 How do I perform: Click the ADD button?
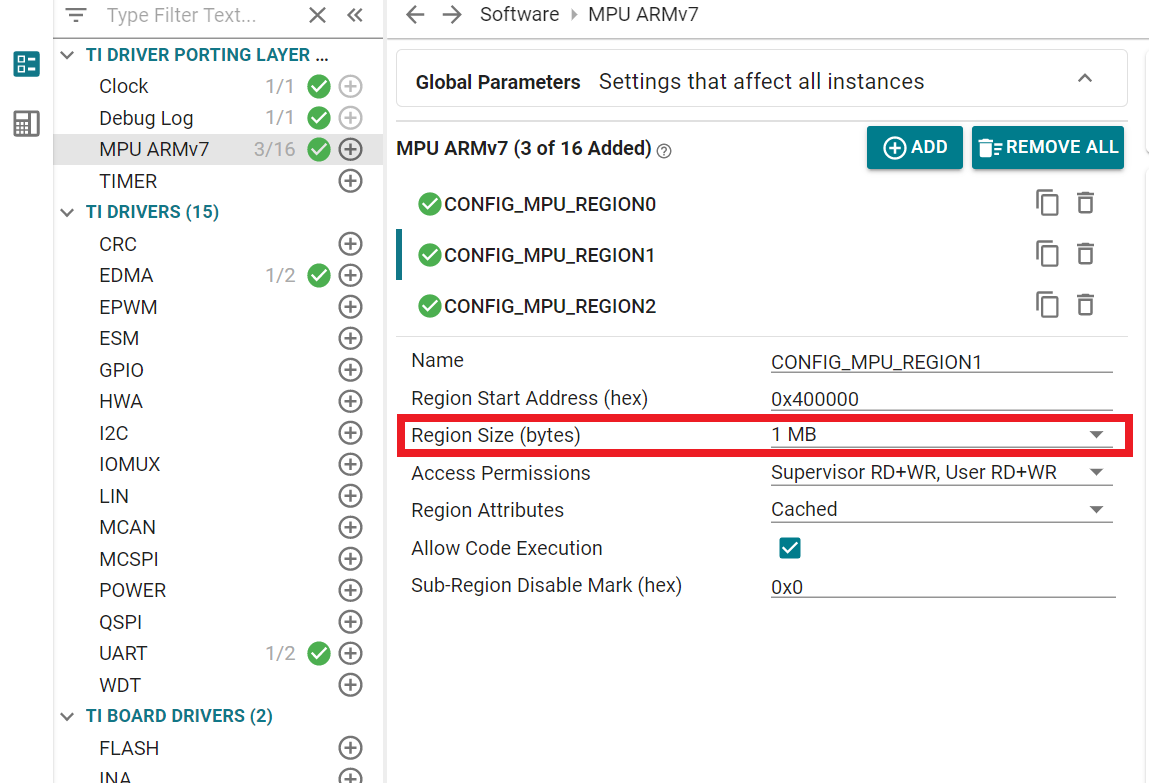click(914, 147)
